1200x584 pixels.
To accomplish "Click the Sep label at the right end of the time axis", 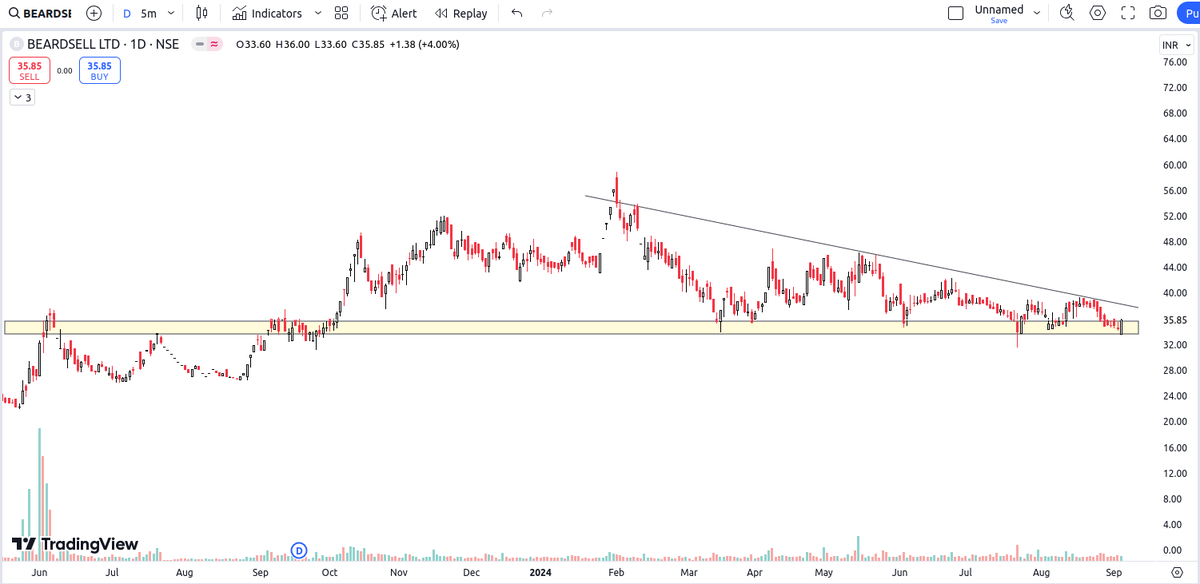I will (1115, 573).
